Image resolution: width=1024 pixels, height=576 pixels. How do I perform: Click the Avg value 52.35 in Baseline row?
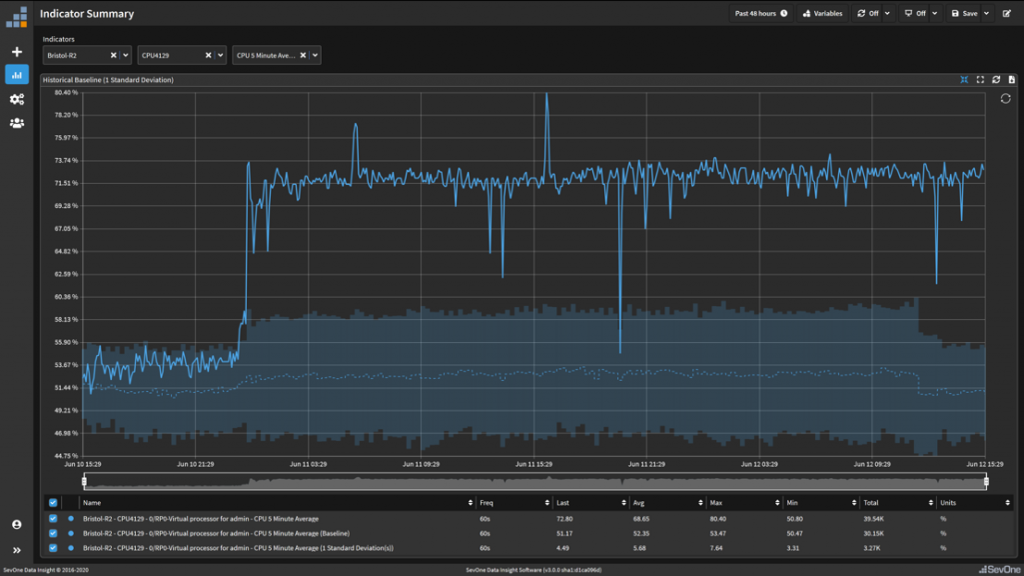pyautogui.click(x=641, y=534)
